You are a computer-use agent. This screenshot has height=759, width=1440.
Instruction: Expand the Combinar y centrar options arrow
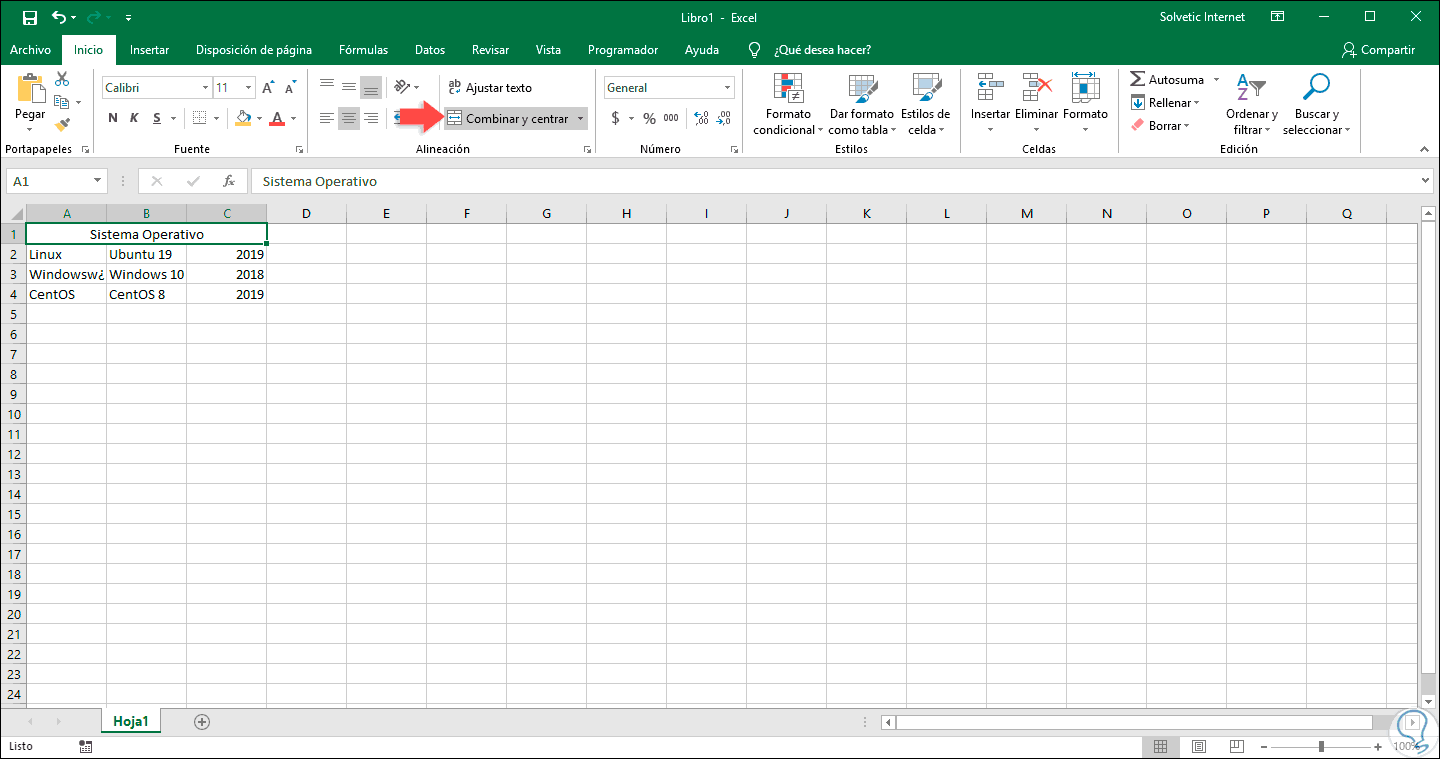click(x=580, y=118)
